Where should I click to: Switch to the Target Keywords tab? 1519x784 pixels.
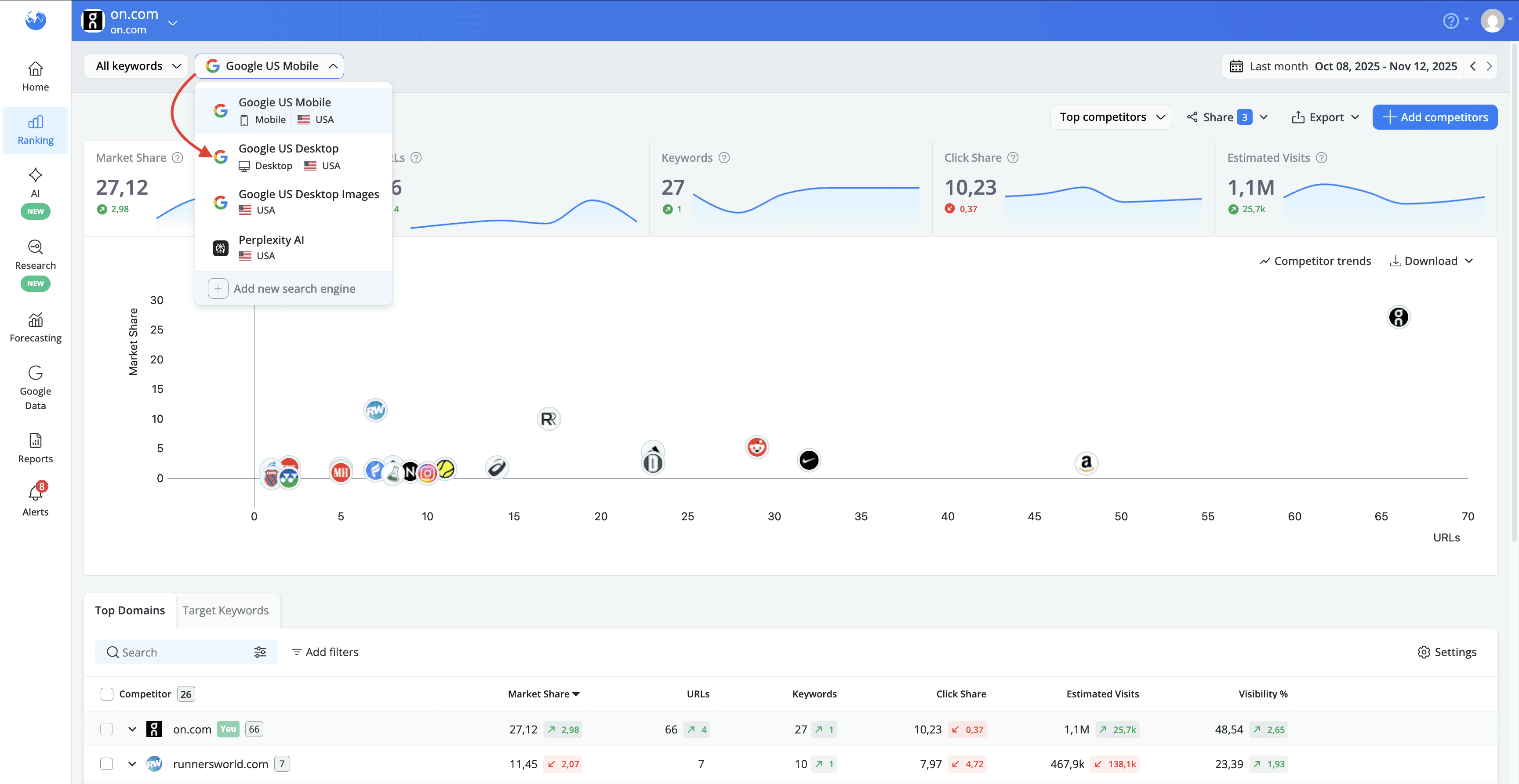pos(225,610)
